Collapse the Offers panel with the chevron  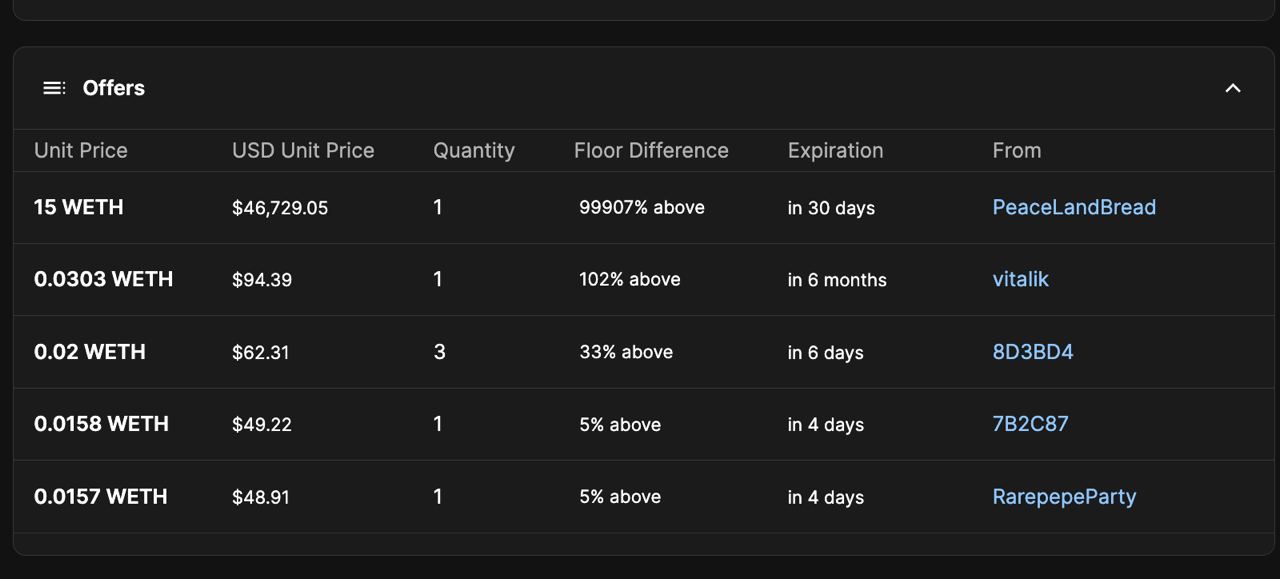1233,88
